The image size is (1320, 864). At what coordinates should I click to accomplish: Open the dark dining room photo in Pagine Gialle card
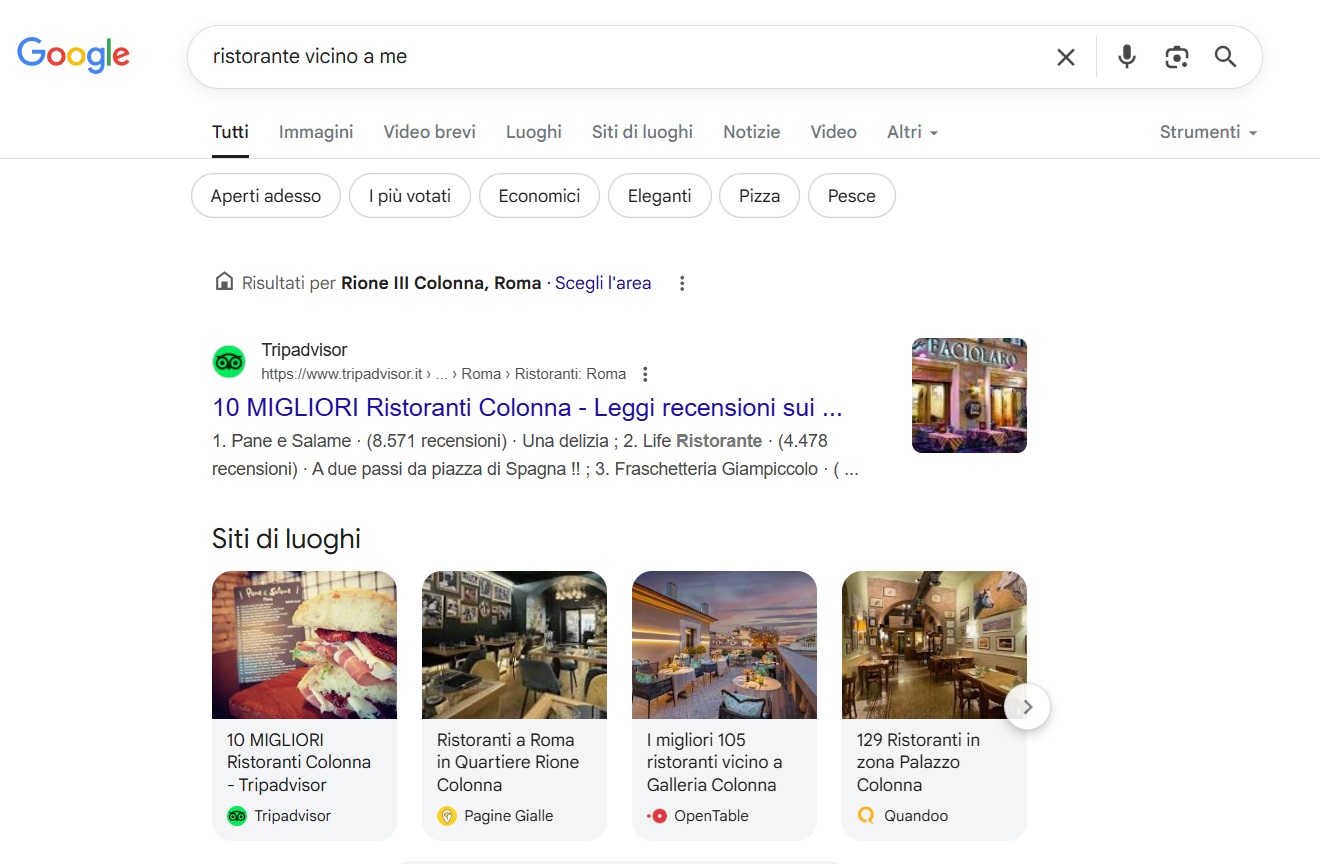pyautogui.click(x=514, y=645)
